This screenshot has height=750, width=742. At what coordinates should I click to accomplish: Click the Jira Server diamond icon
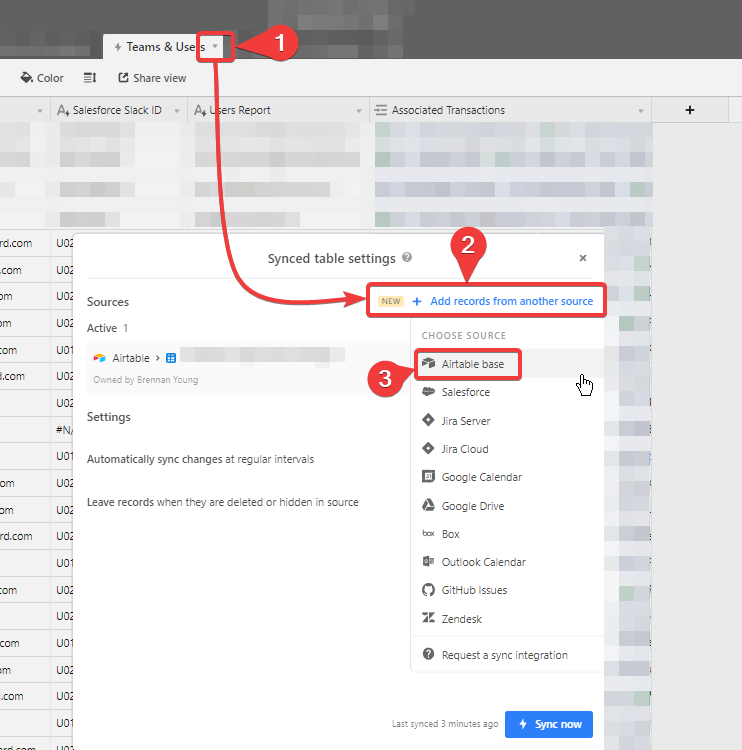(x=428, y=420)
